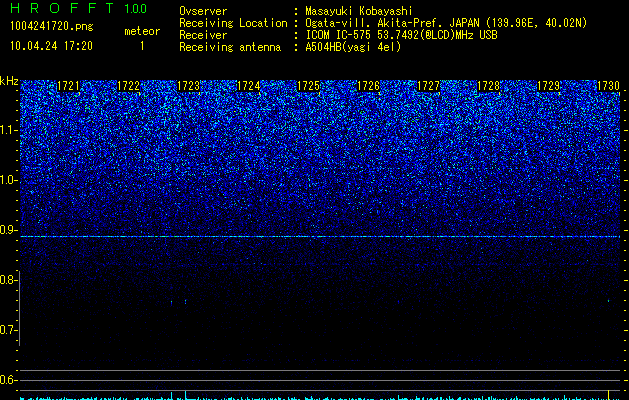Click the 1727 time marker
The image size is (629, 400).
click(428, 86)
